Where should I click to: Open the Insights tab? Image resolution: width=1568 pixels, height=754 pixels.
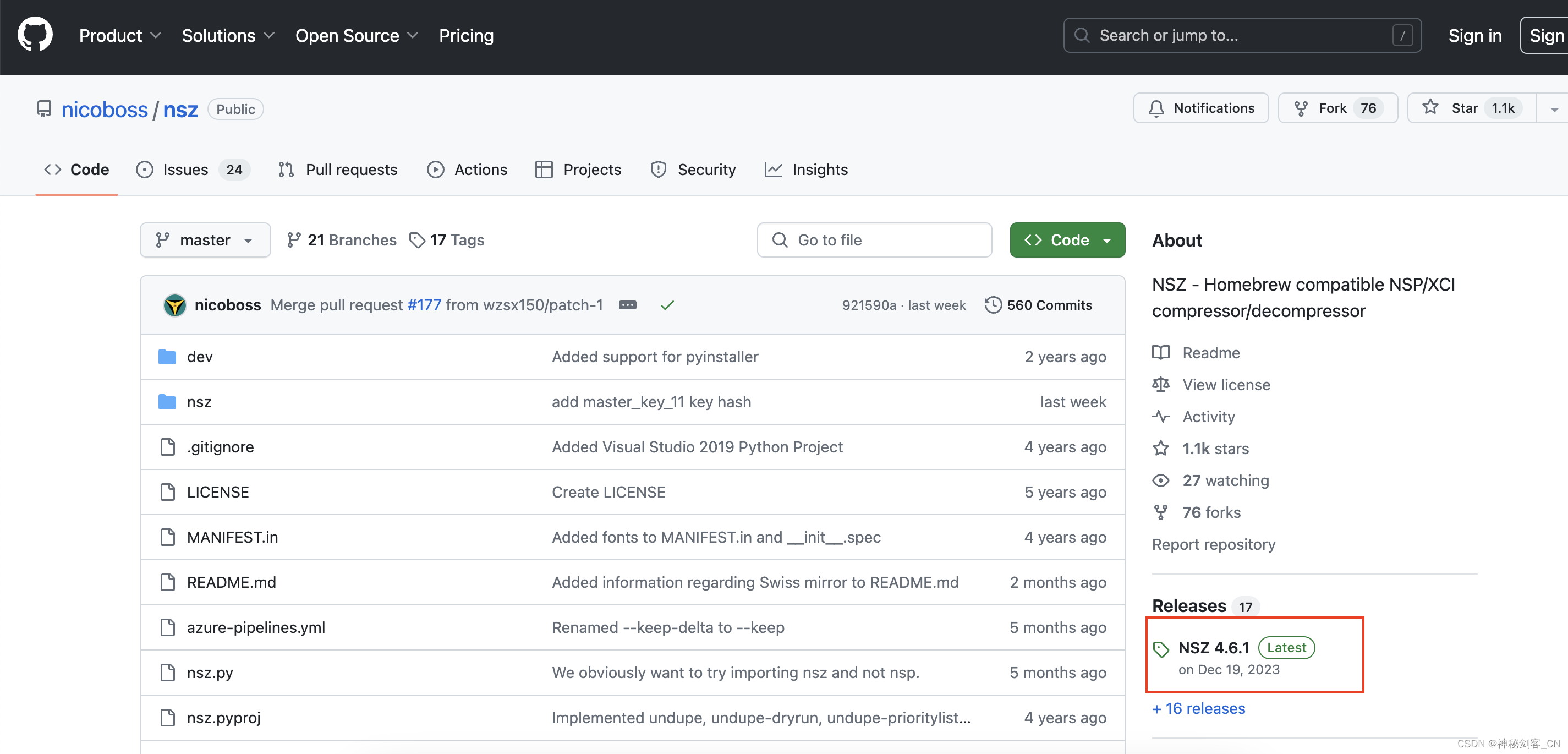[x=806, y=170]
